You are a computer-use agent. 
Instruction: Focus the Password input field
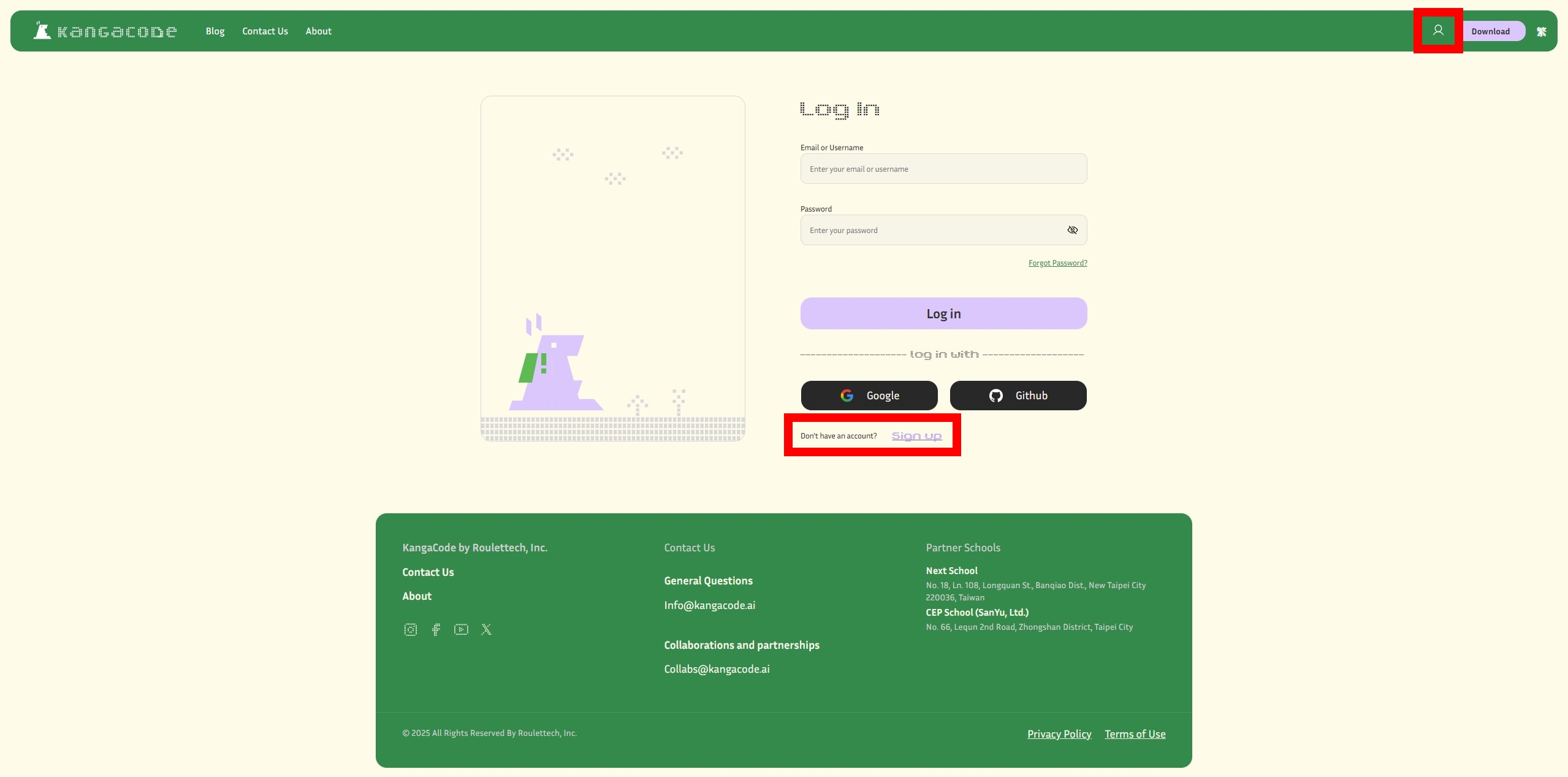tap(944, 230)
